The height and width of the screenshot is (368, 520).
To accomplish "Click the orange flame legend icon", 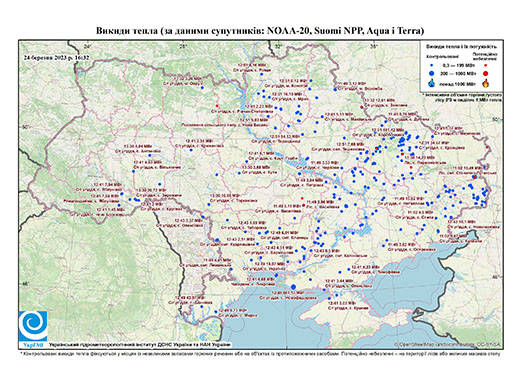I will point(486,83).
